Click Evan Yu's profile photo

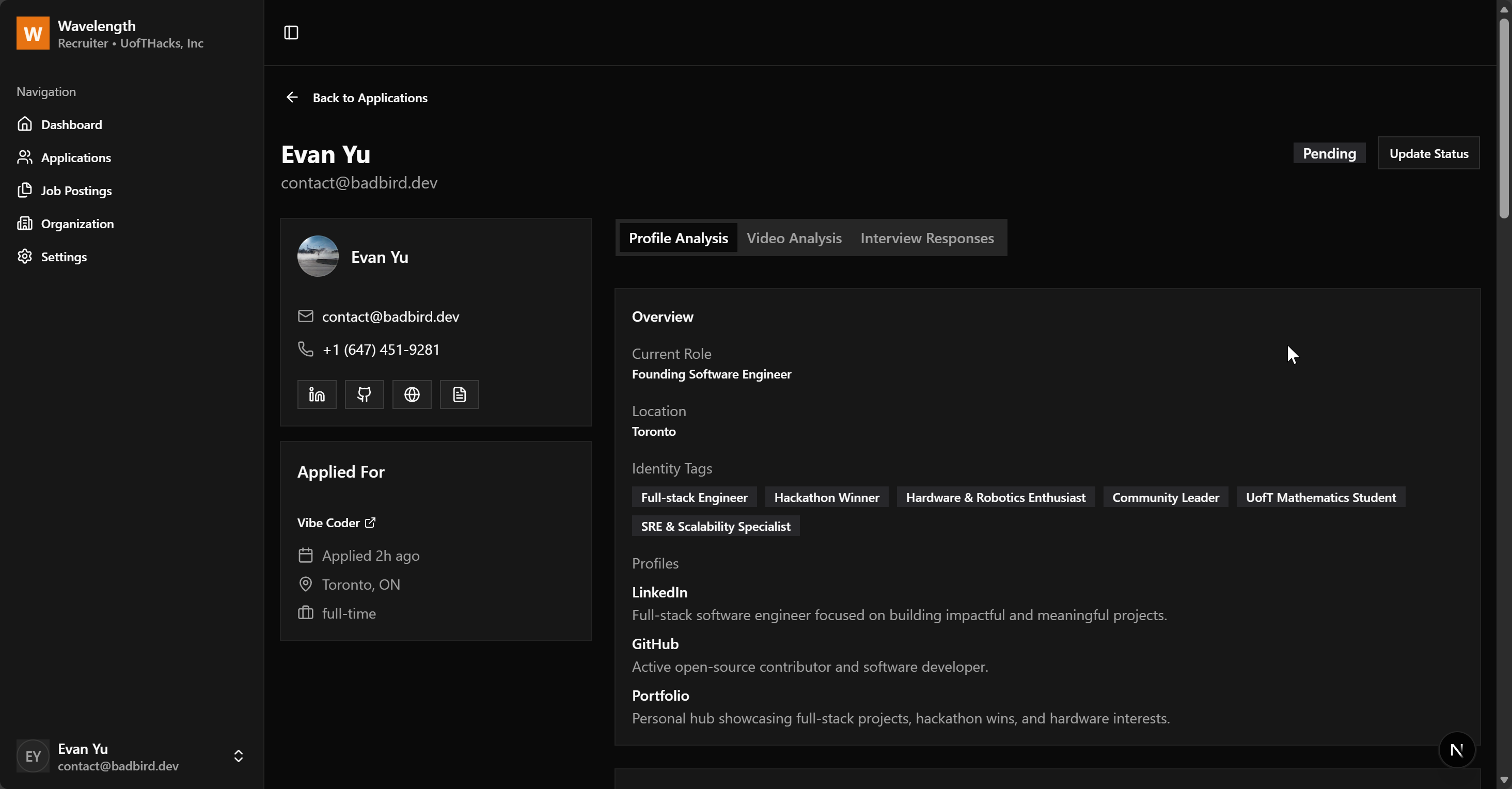pyautogui.click(x=318, y=256)
